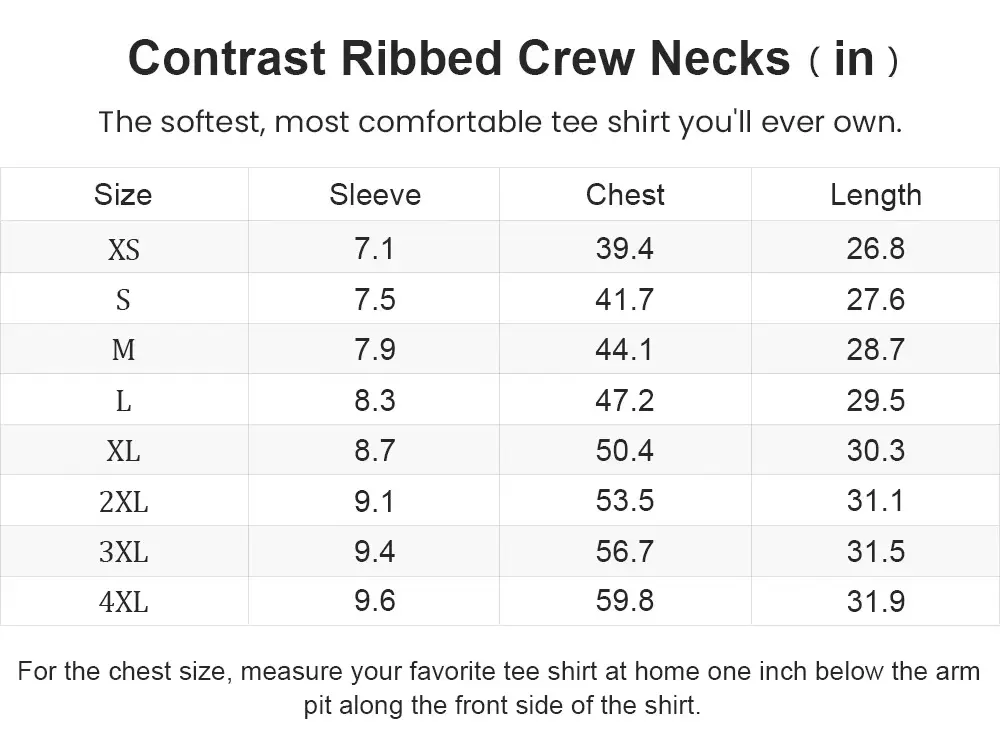
Task: Select the 4XL length value 31.9
Action: coord(876,602)
